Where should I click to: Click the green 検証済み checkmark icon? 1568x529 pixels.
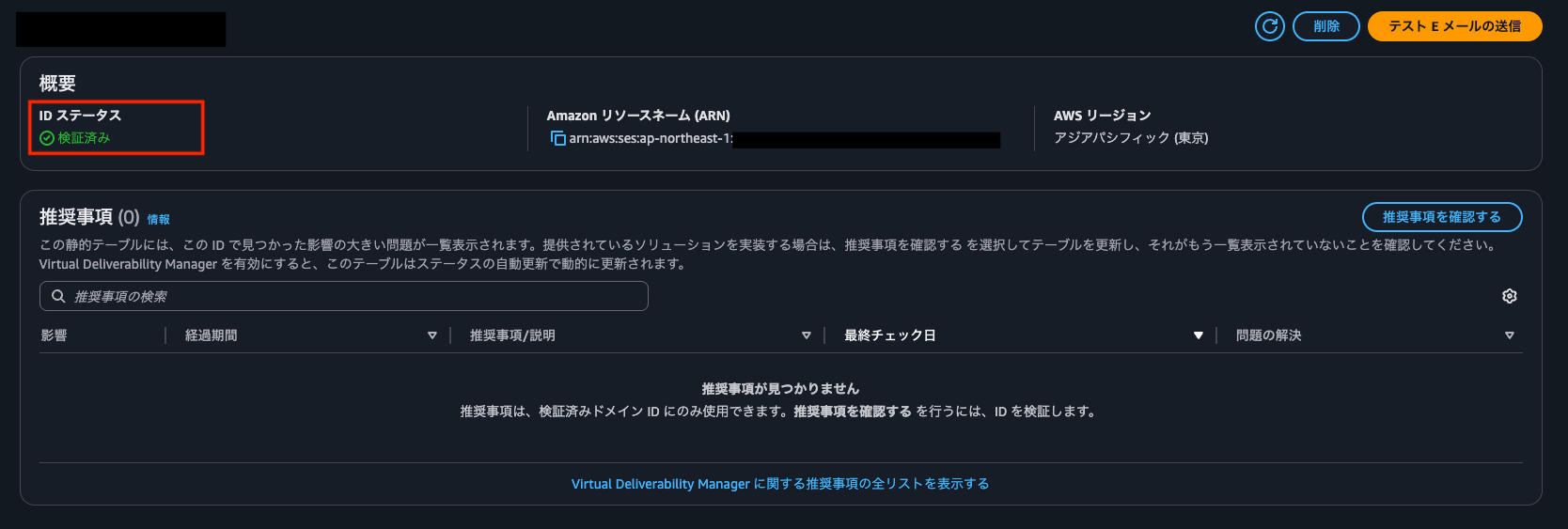47,138
